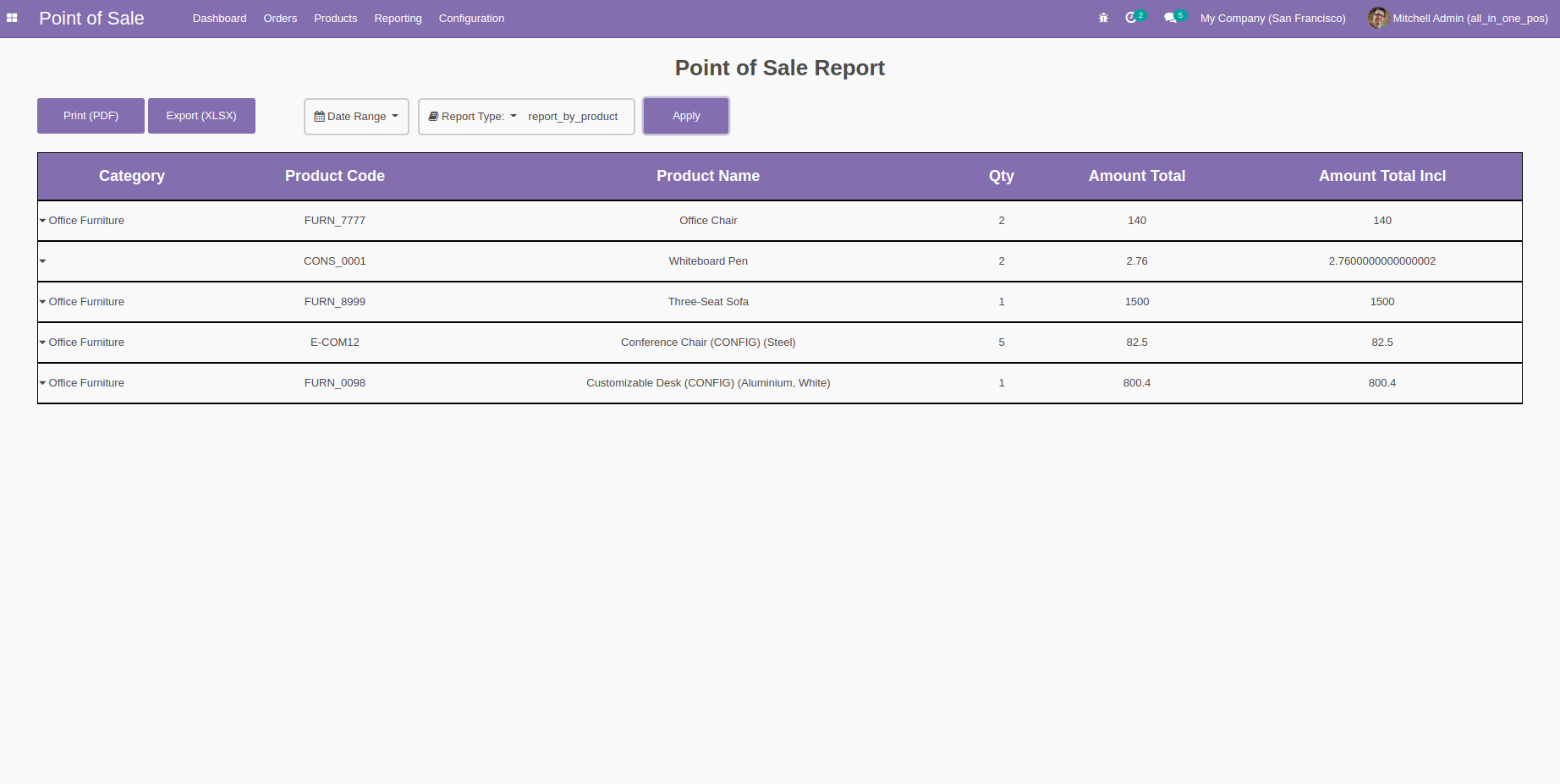
Task: Expand the Three-Seat Sofa row caret
Action: pyautogui.click(x=42, y=302)
